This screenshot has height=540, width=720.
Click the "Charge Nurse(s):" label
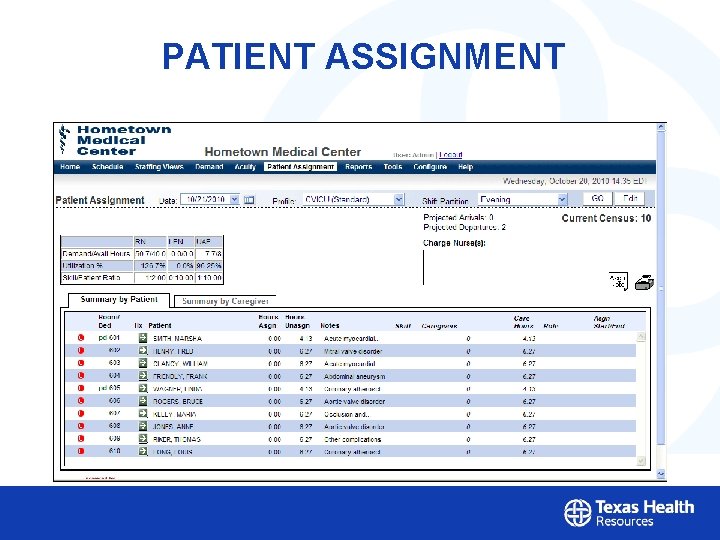[454, 243]
